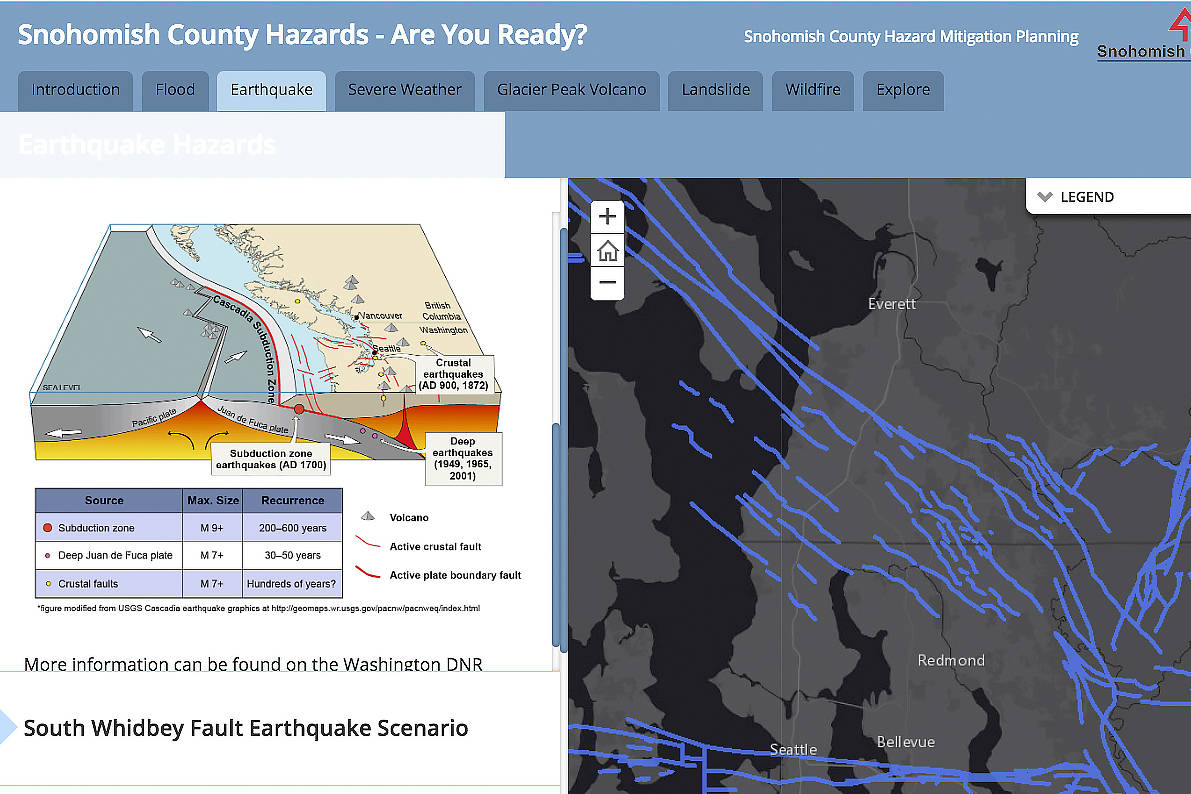Viewport: 1191px width, 794px height.
Task: Open the LEGEND dropdown
Action: point(1086,196)
